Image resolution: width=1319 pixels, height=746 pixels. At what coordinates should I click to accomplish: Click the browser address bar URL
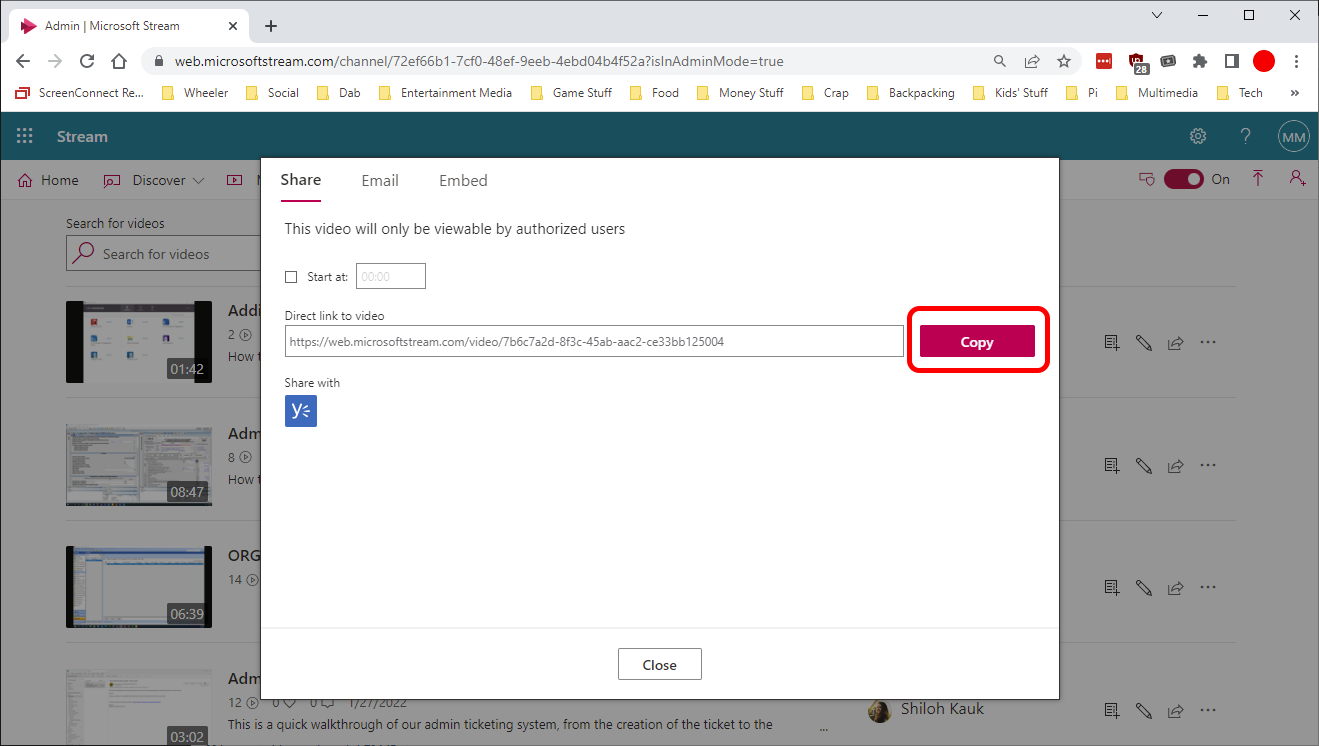[479, 61]
